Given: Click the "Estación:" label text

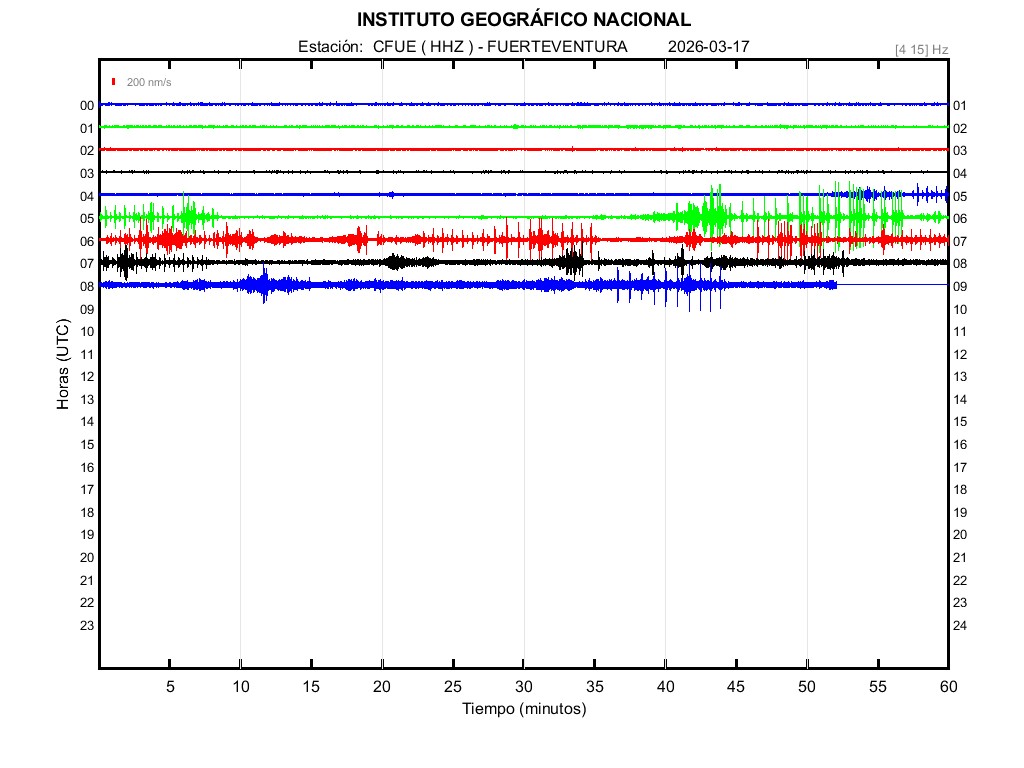Looking at the screenshot, I should pyautogui.click(x=329, y=47).
